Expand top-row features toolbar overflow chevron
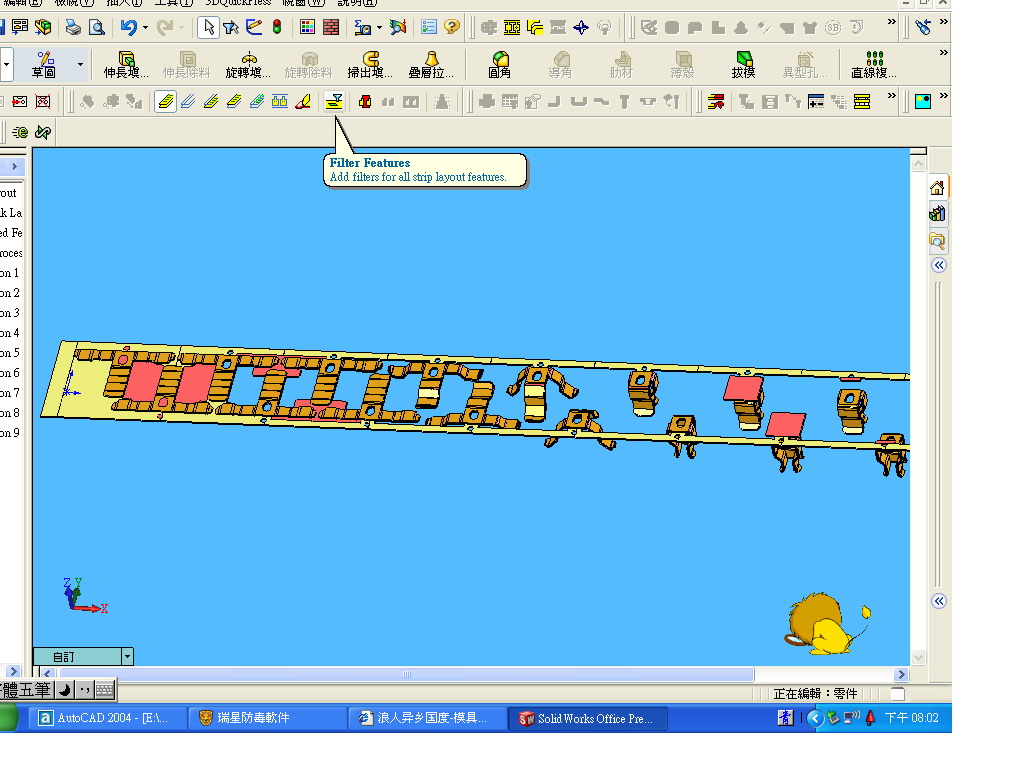The height and width of the screenshot is (768, 1024). click(891, 22)
